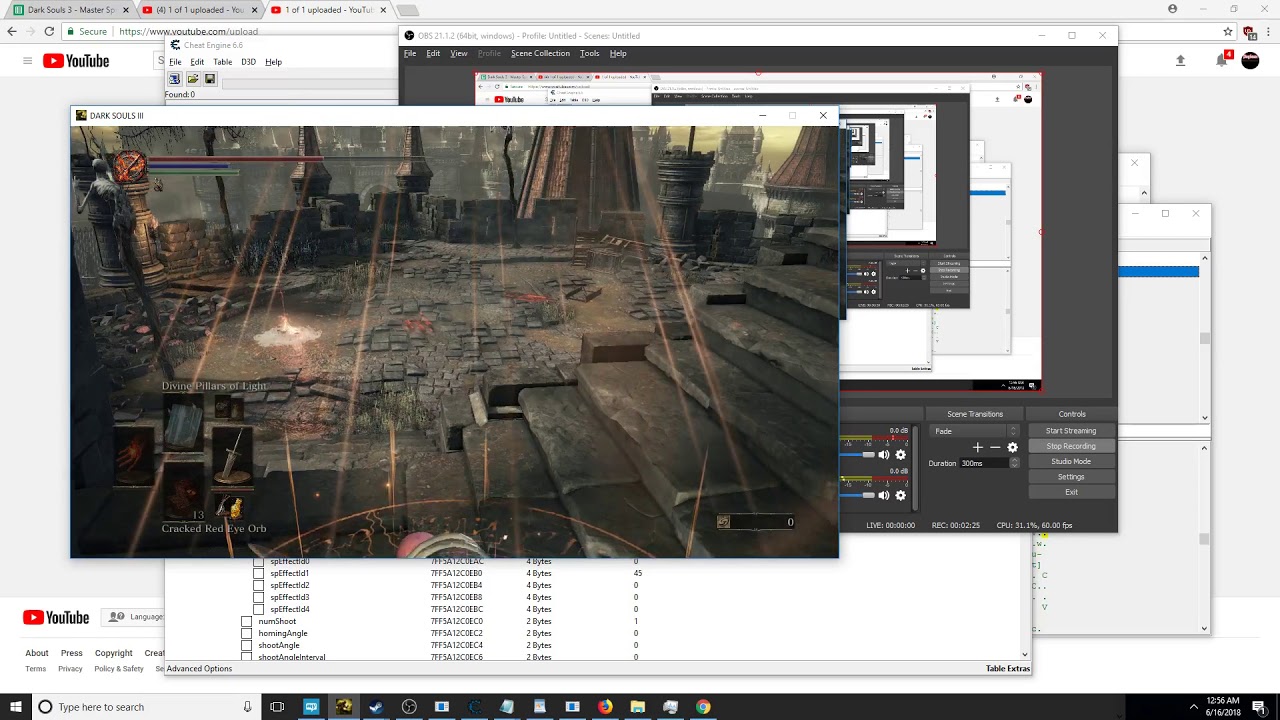The width and height of the screenshot is (1280, 720).
Task: Click Cheat Engine save floppy disk icon
Action: click(210, 79)
